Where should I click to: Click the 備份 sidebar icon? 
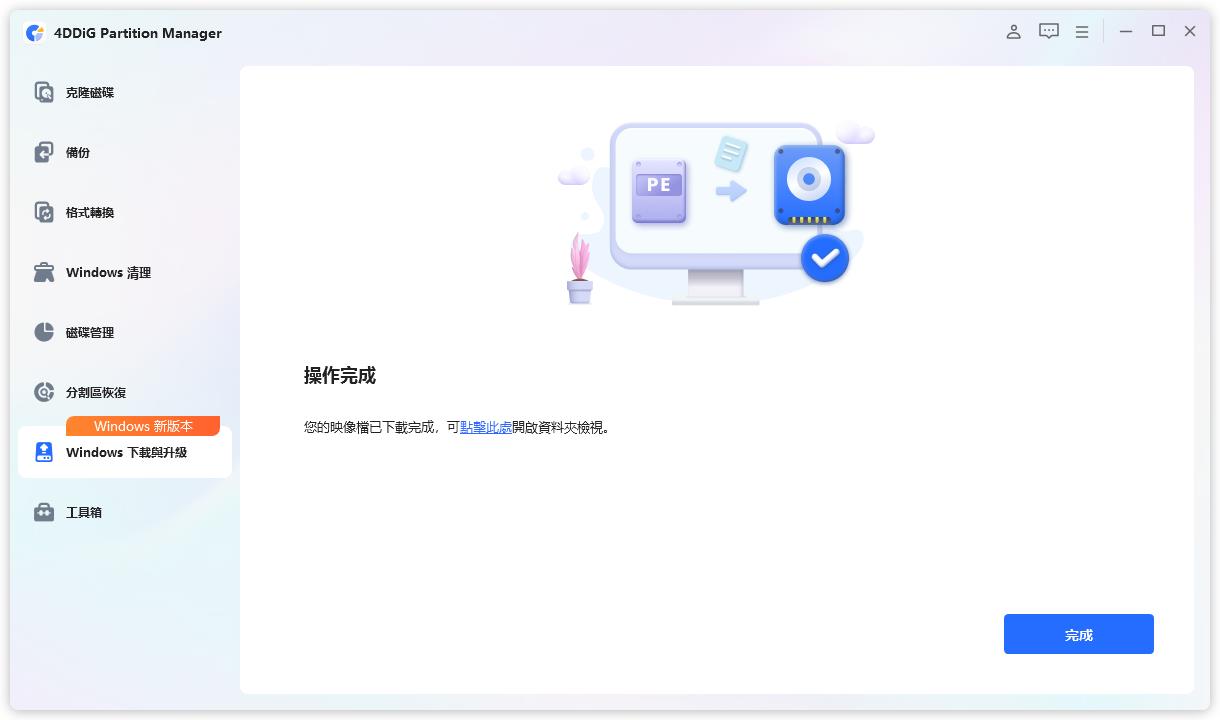[44, 152]
